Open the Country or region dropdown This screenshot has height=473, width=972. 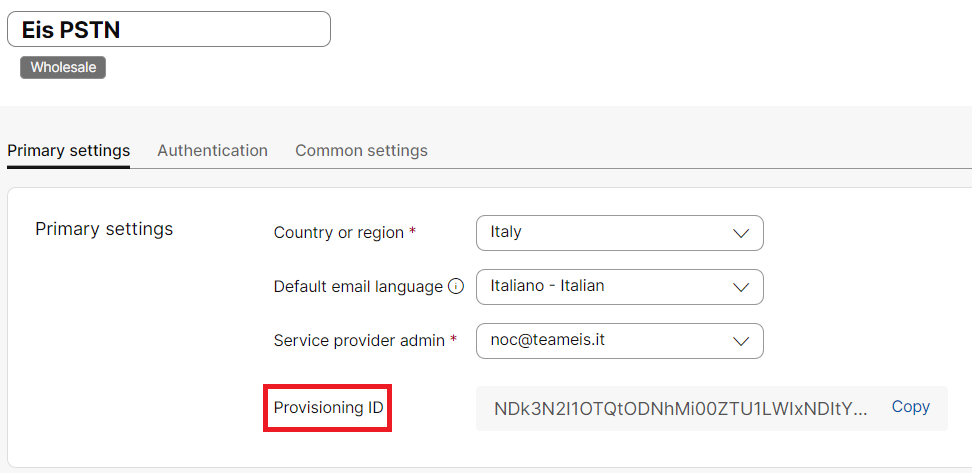619,233
